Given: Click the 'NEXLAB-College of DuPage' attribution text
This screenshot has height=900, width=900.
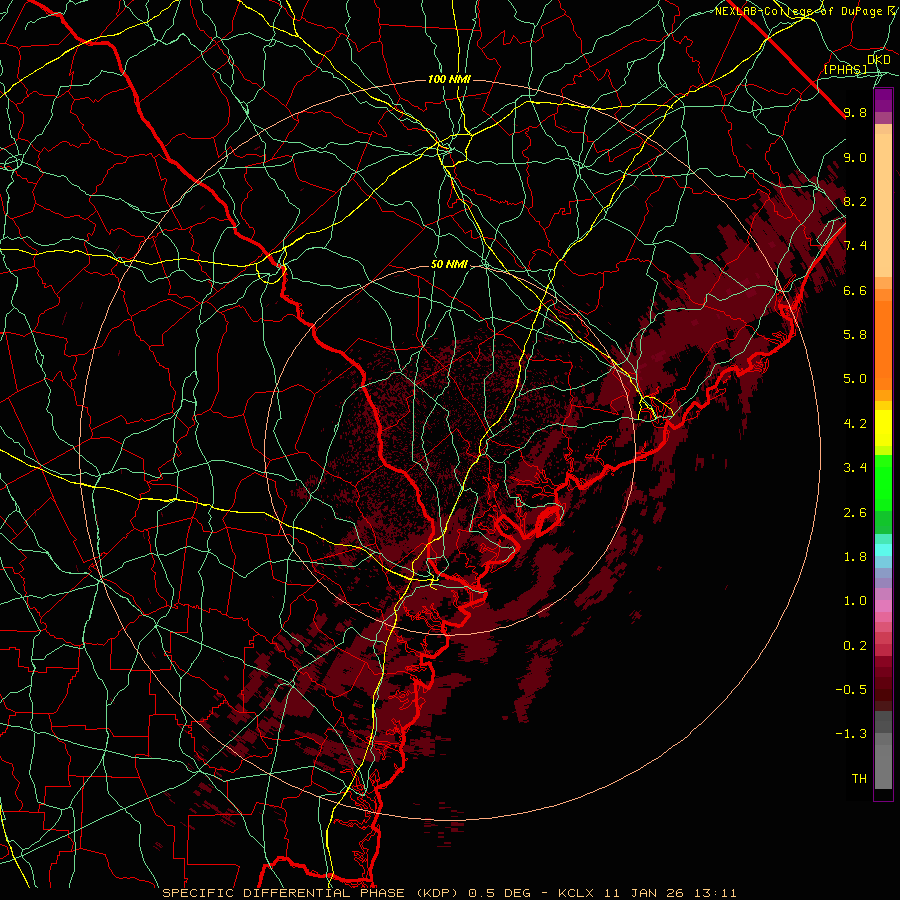Looking at the screenshot, I should tap(798, 11).
